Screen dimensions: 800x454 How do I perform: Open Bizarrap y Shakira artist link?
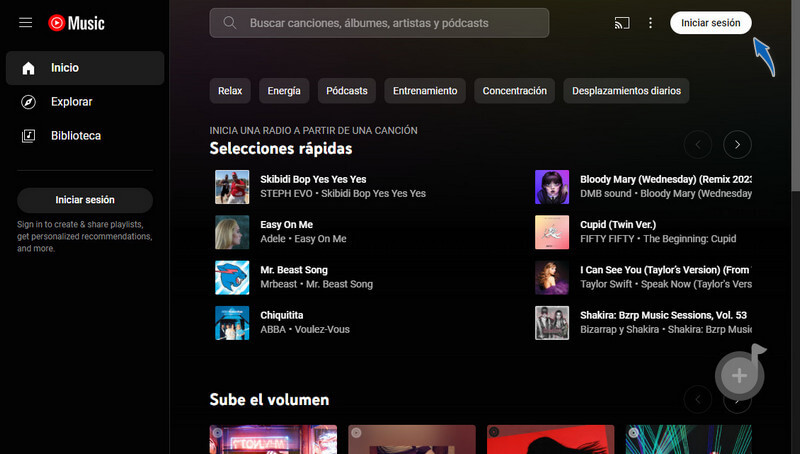tap(619, 330)
